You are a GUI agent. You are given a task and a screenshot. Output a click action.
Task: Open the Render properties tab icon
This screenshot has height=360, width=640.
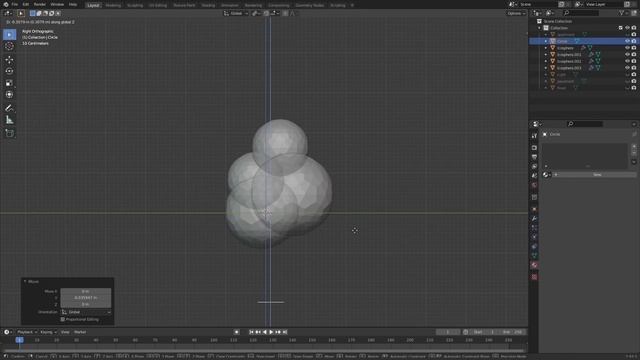[534, 148]
